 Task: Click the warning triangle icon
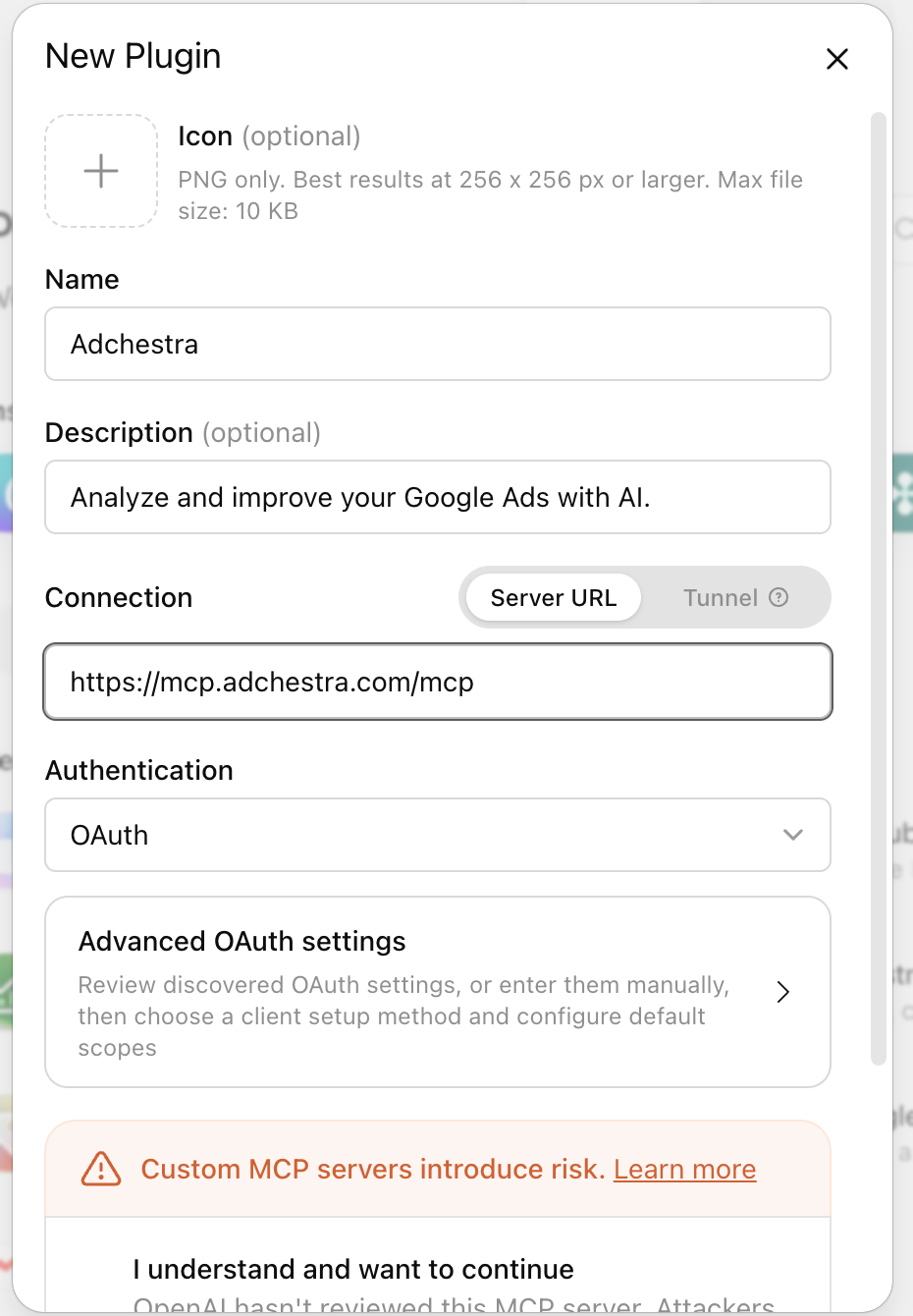[x=101, y=1169]
